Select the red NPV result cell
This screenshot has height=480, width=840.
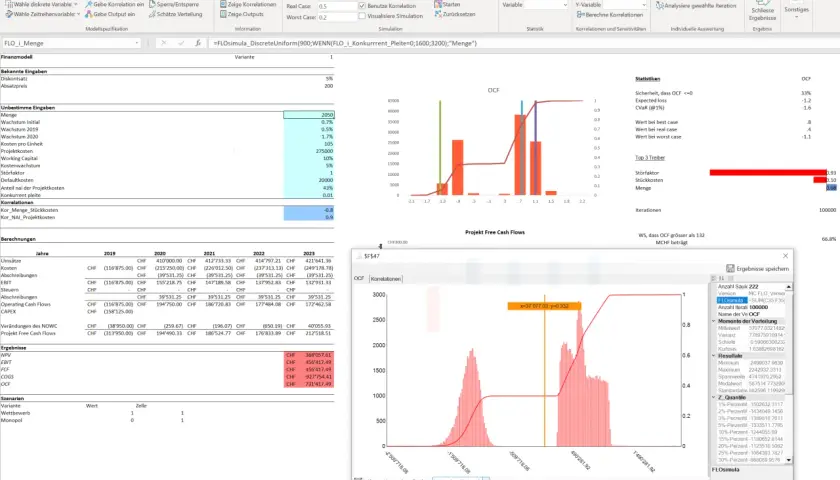click(309, 355)
